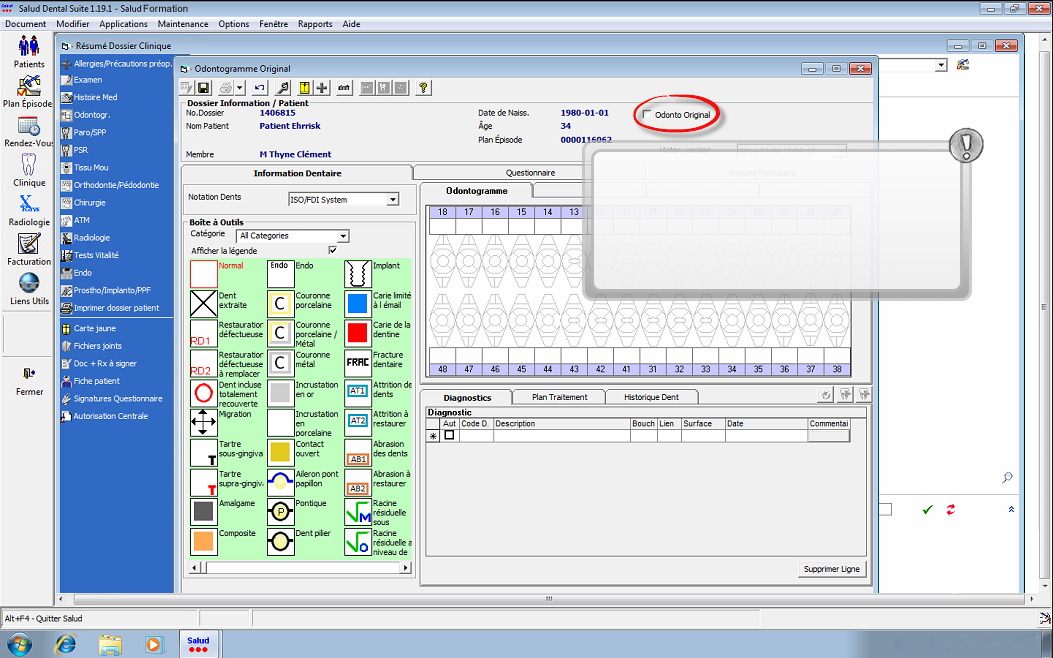
Task: Save the odontogramme with floppy icon
Action: click(204, 88)
